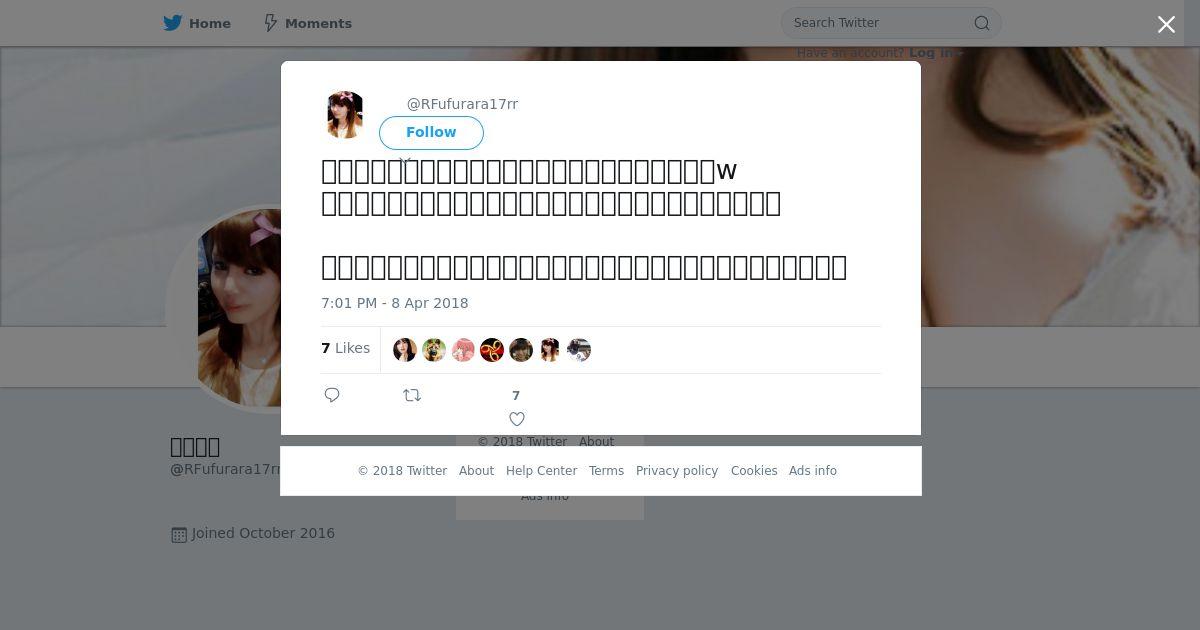Open the Help Center footer link

tap(541, 471)
